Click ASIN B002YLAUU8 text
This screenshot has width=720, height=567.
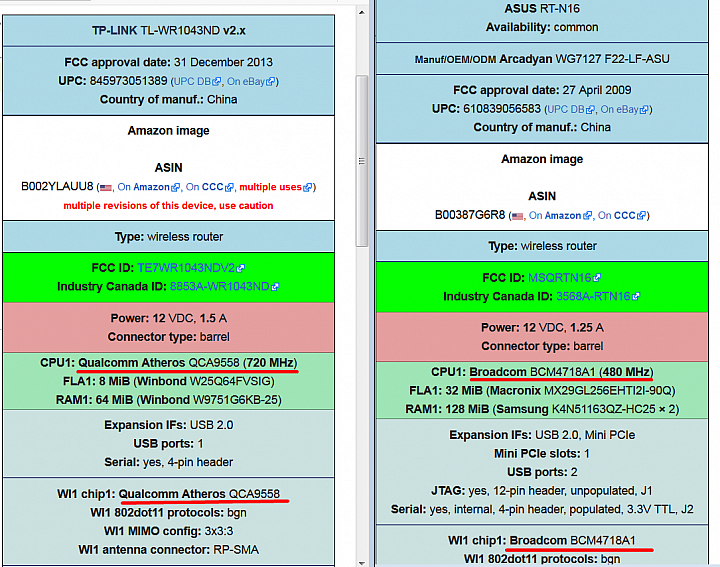coord(57,187)
